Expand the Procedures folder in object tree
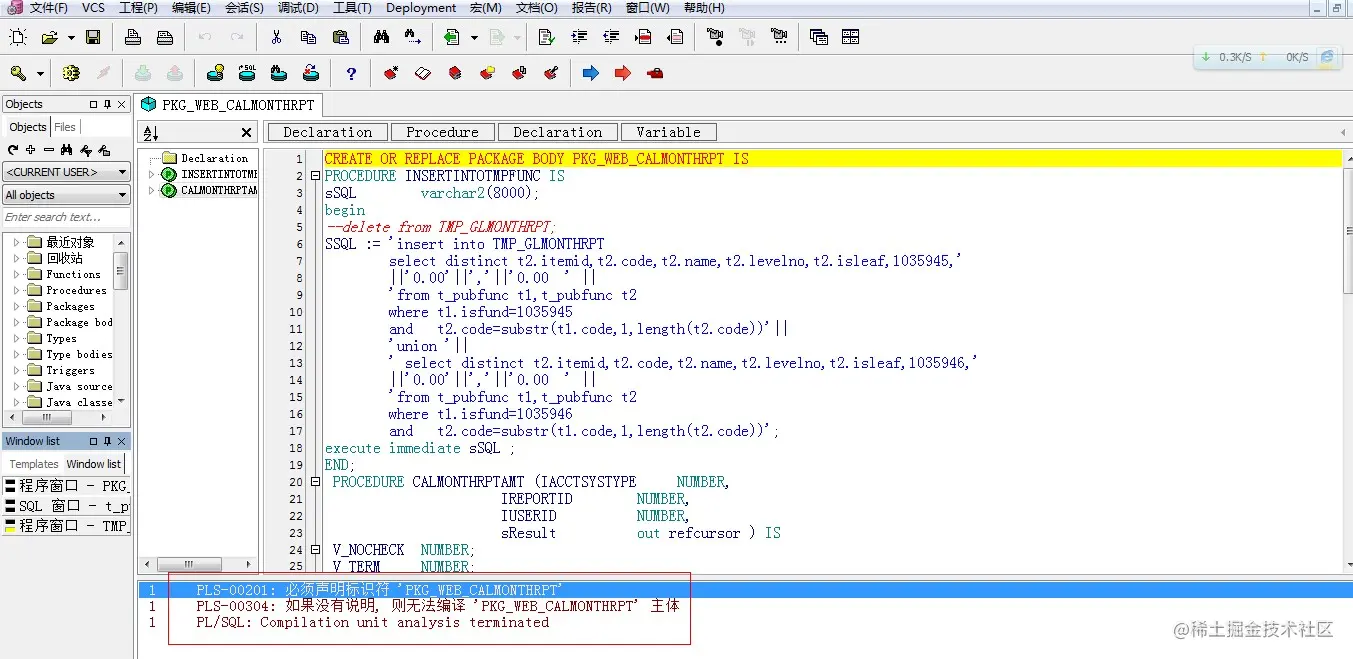This screenshot has width=1353, height=659. coord(16,290)
